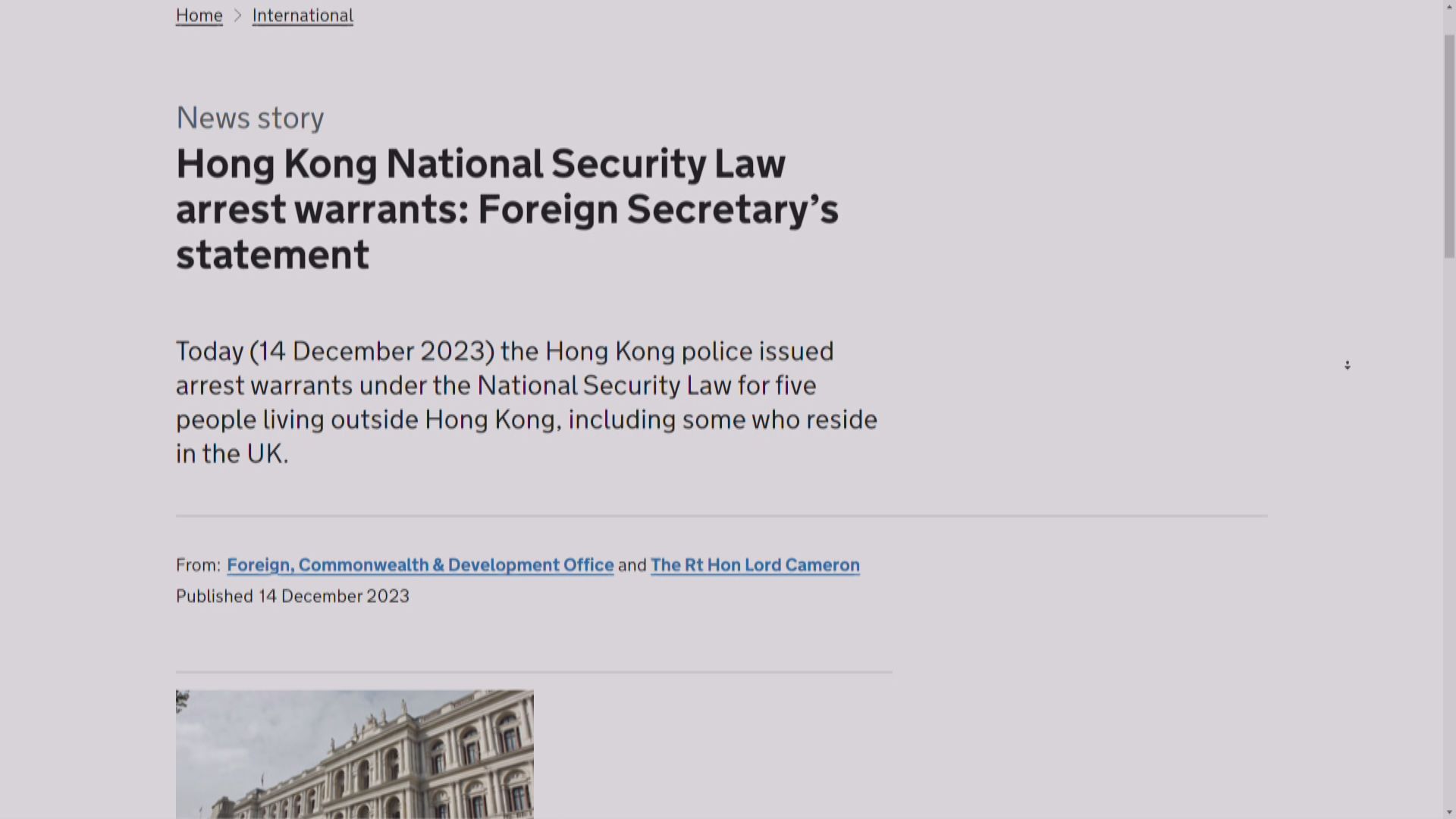1456x819 pixels.
Task: Click the Foreign Office building photo
Action: click(354, 754)
